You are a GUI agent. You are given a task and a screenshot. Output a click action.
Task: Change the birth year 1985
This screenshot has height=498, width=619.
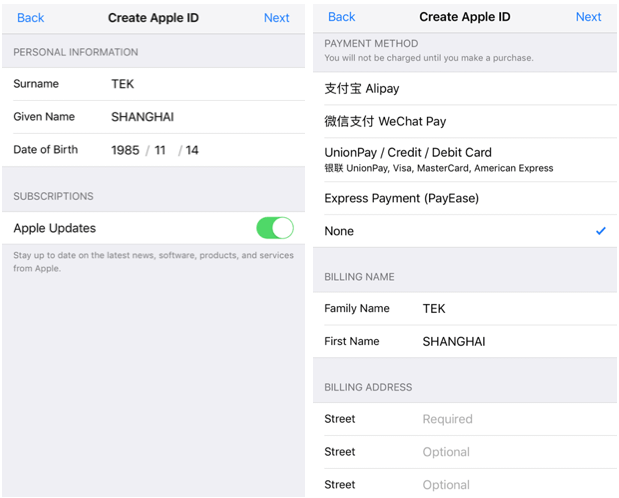click(125, 150)
